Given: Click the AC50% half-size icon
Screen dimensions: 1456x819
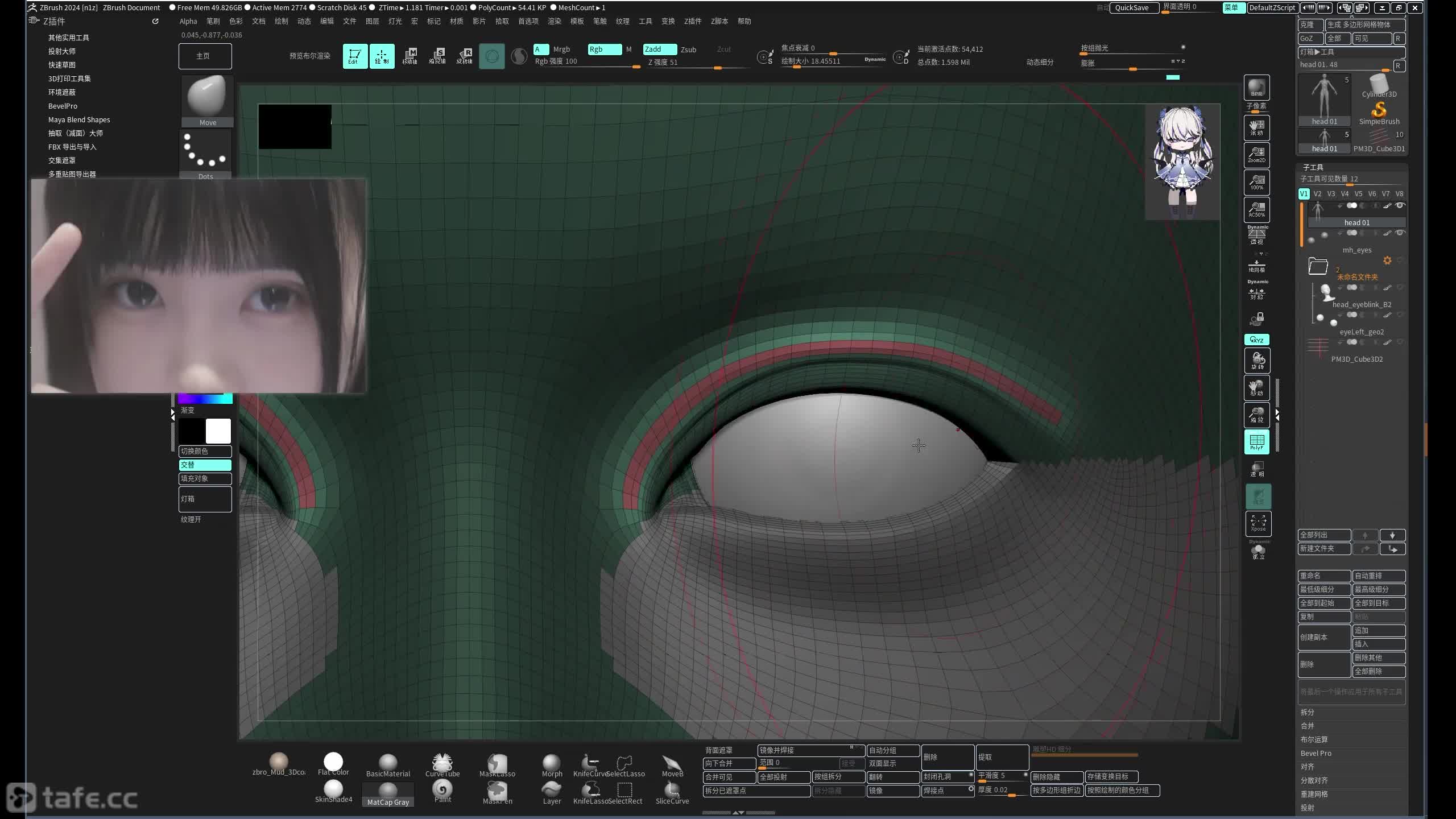Looking at the screenshot, I should coord(1256,209).
